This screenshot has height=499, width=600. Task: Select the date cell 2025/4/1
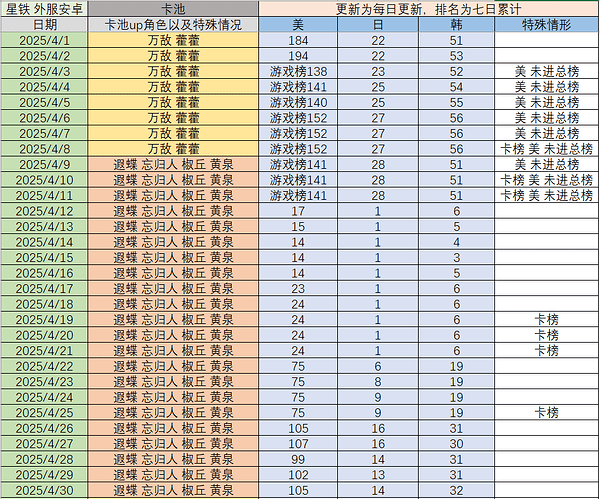pos(44,40)
